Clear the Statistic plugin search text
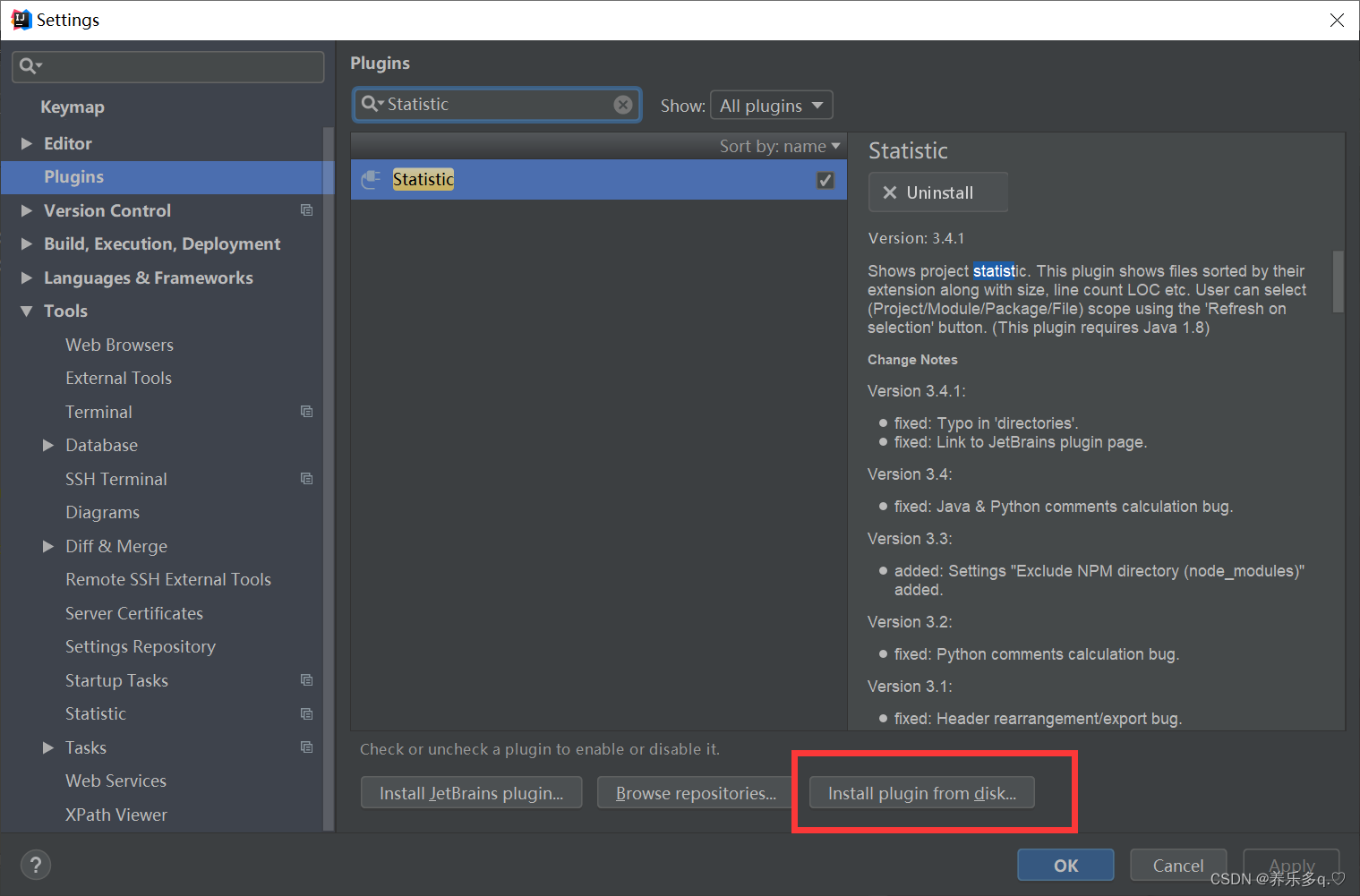Image resolution: width=1360 pixels, height=896 pixels. [623, 105]
